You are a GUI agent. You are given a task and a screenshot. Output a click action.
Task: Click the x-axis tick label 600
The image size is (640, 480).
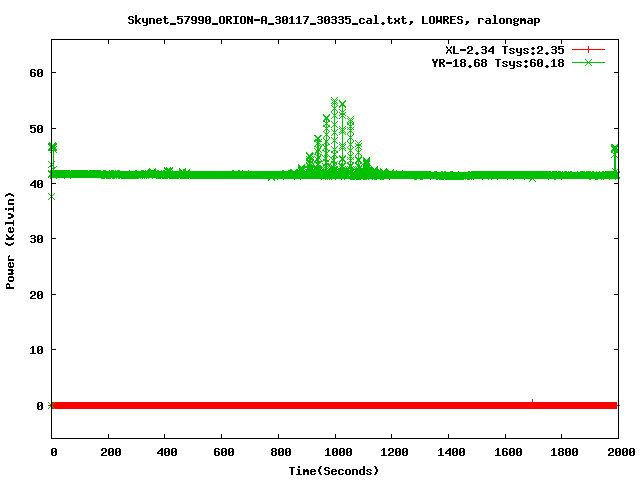224,452
